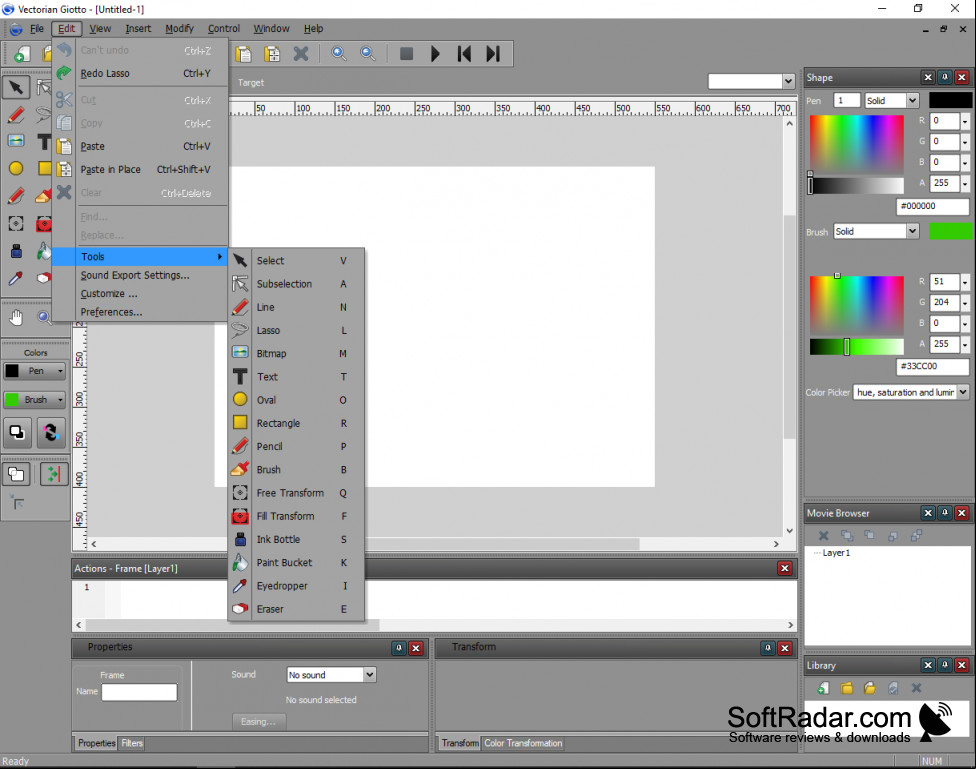Select Eraser from Tools submenu
The width and height of the screenshot is (976, 769).
[x=296, y=609]
